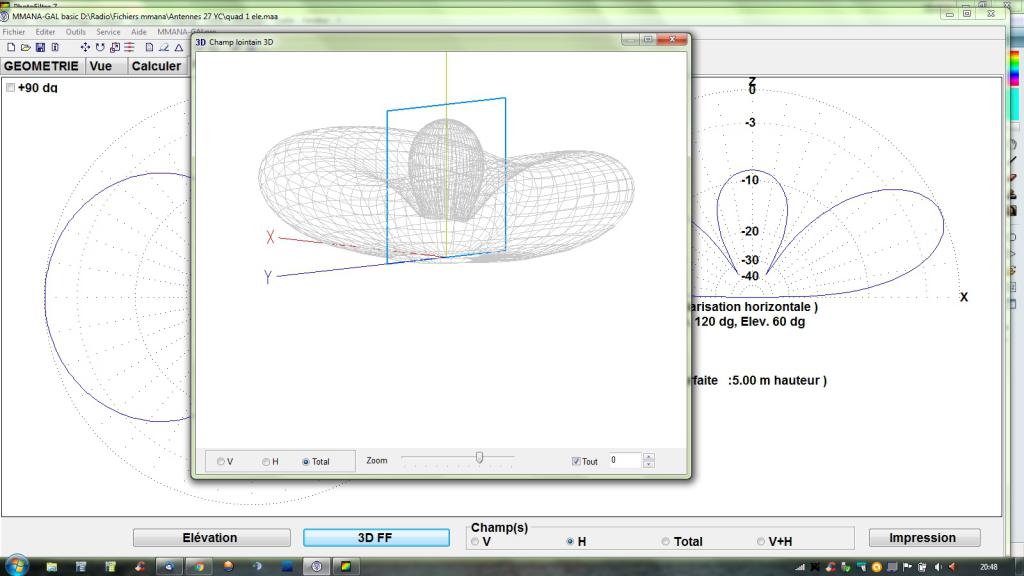Select V+H under Champ(s)

[761, 541]
